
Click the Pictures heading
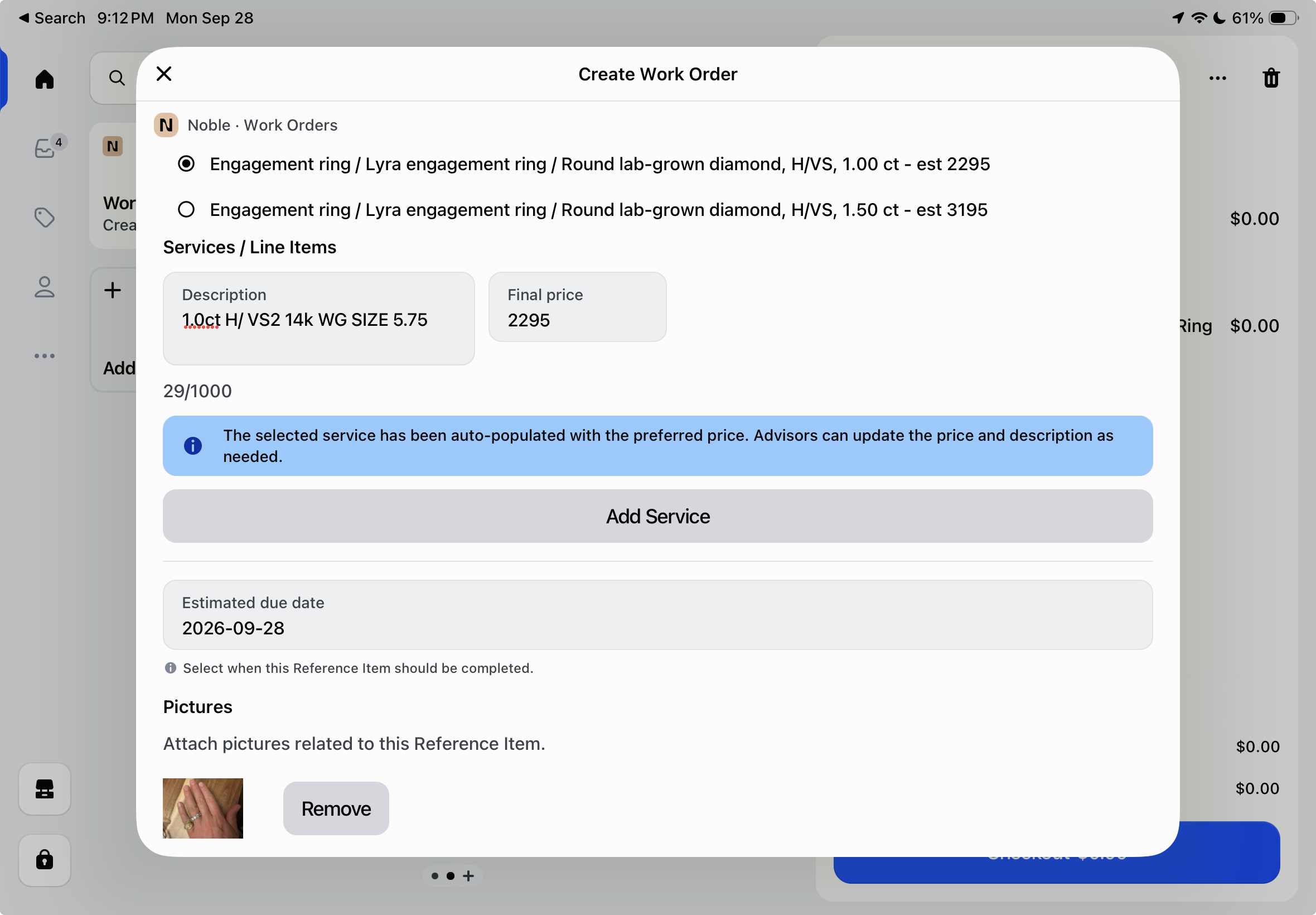[197, 707]
